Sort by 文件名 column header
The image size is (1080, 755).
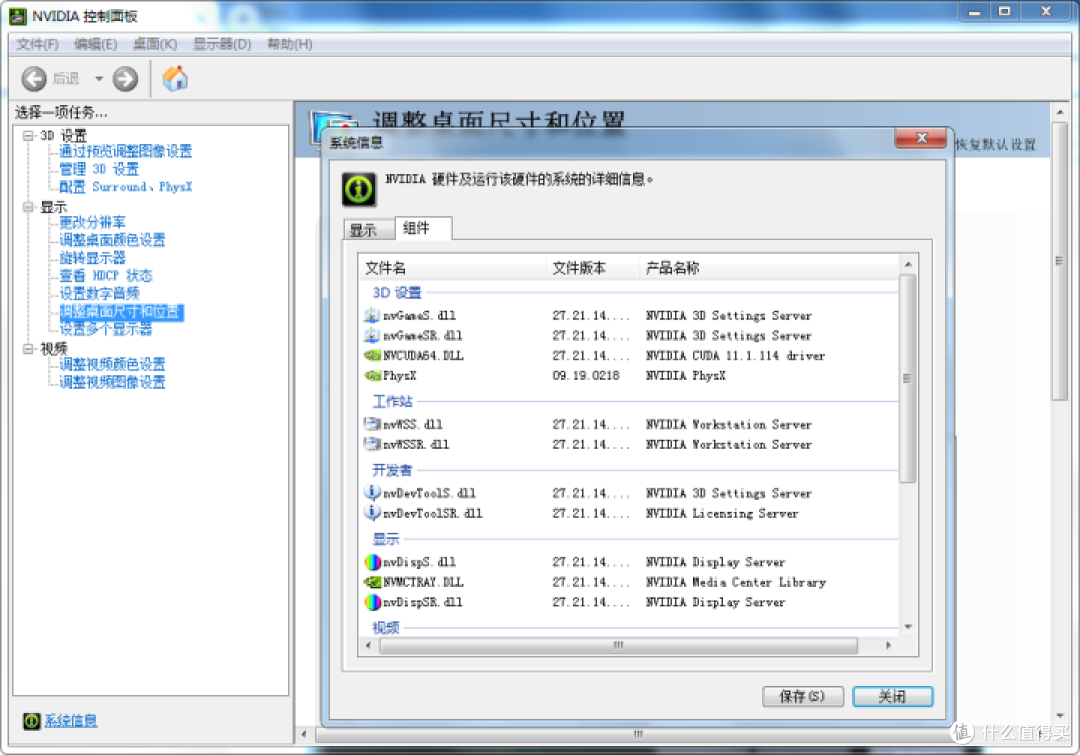tap(453, 267)
